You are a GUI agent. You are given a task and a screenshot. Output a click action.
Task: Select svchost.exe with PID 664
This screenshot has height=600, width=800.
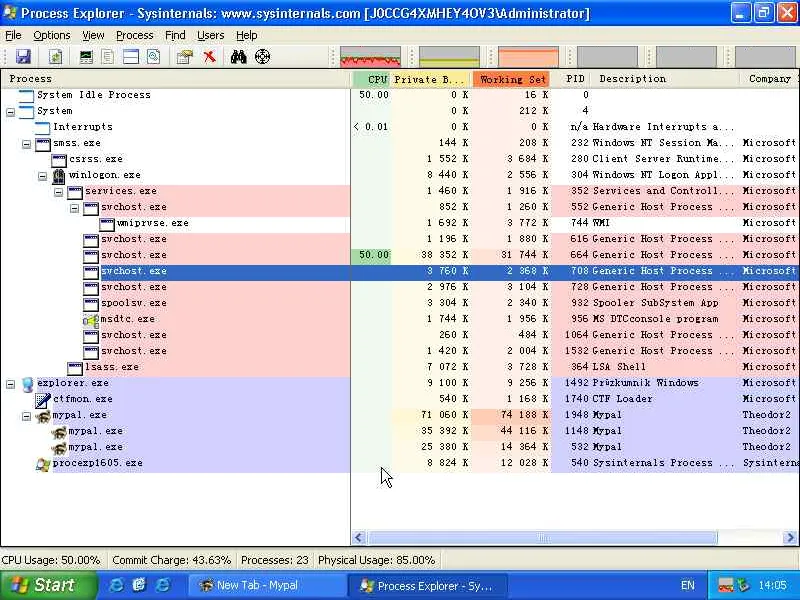click(400, 255)
